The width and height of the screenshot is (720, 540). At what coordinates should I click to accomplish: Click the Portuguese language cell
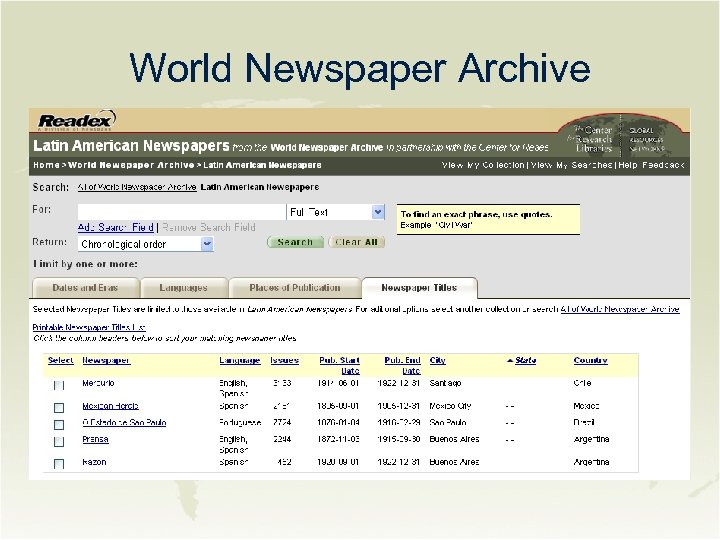(240, 422)
